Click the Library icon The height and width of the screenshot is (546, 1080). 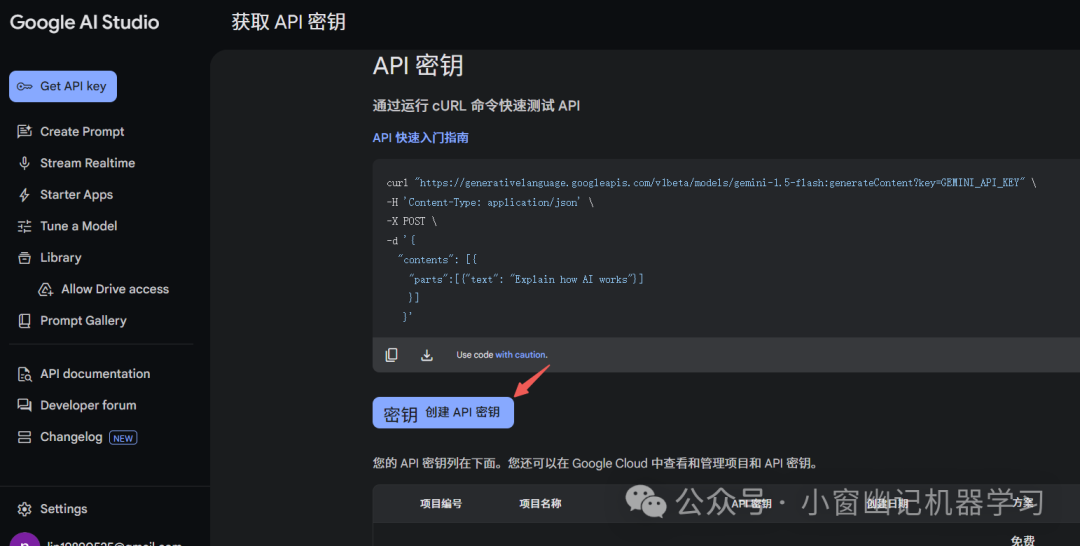[x=24, y=258]
